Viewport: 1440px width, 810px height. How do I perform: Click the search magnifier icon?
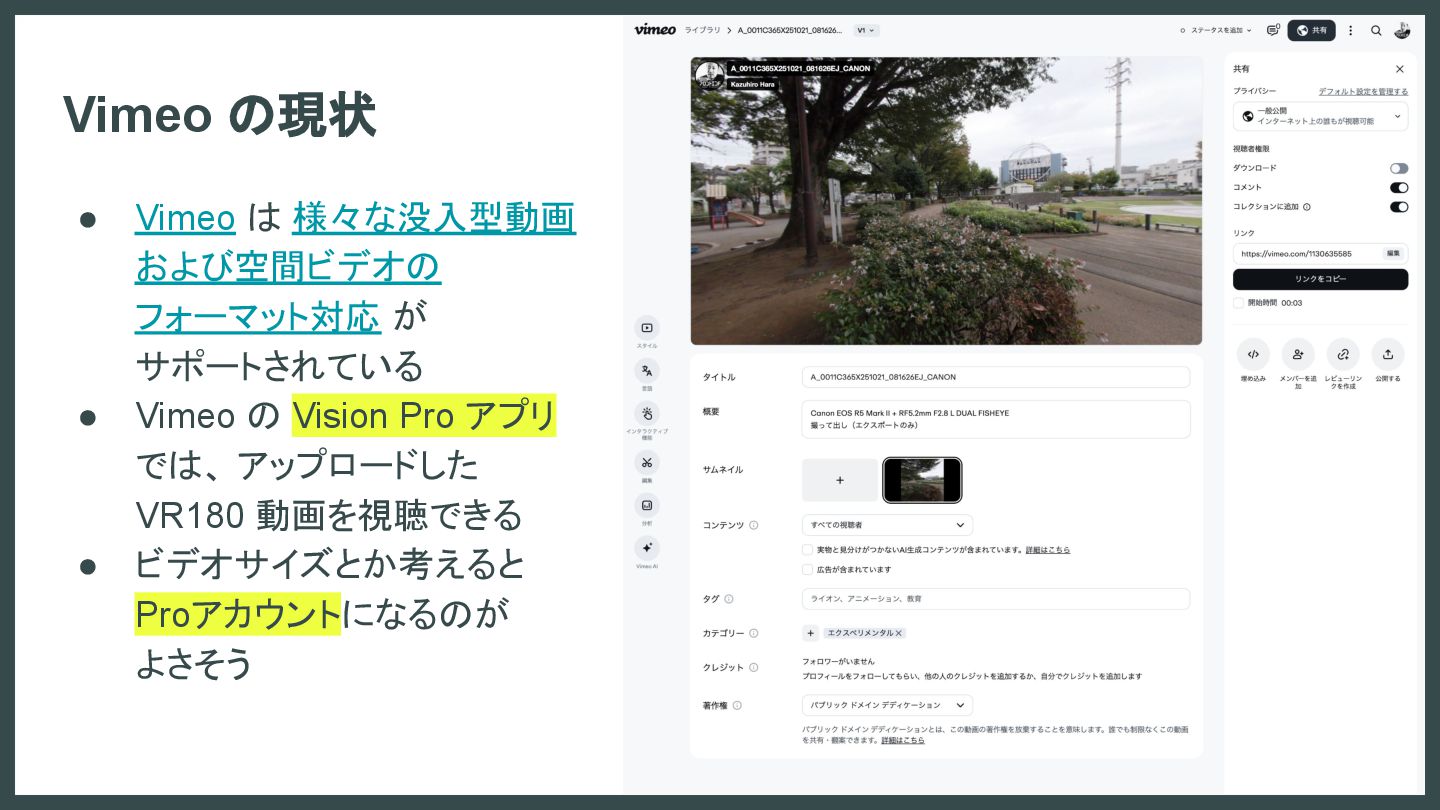pos(1376,30)
